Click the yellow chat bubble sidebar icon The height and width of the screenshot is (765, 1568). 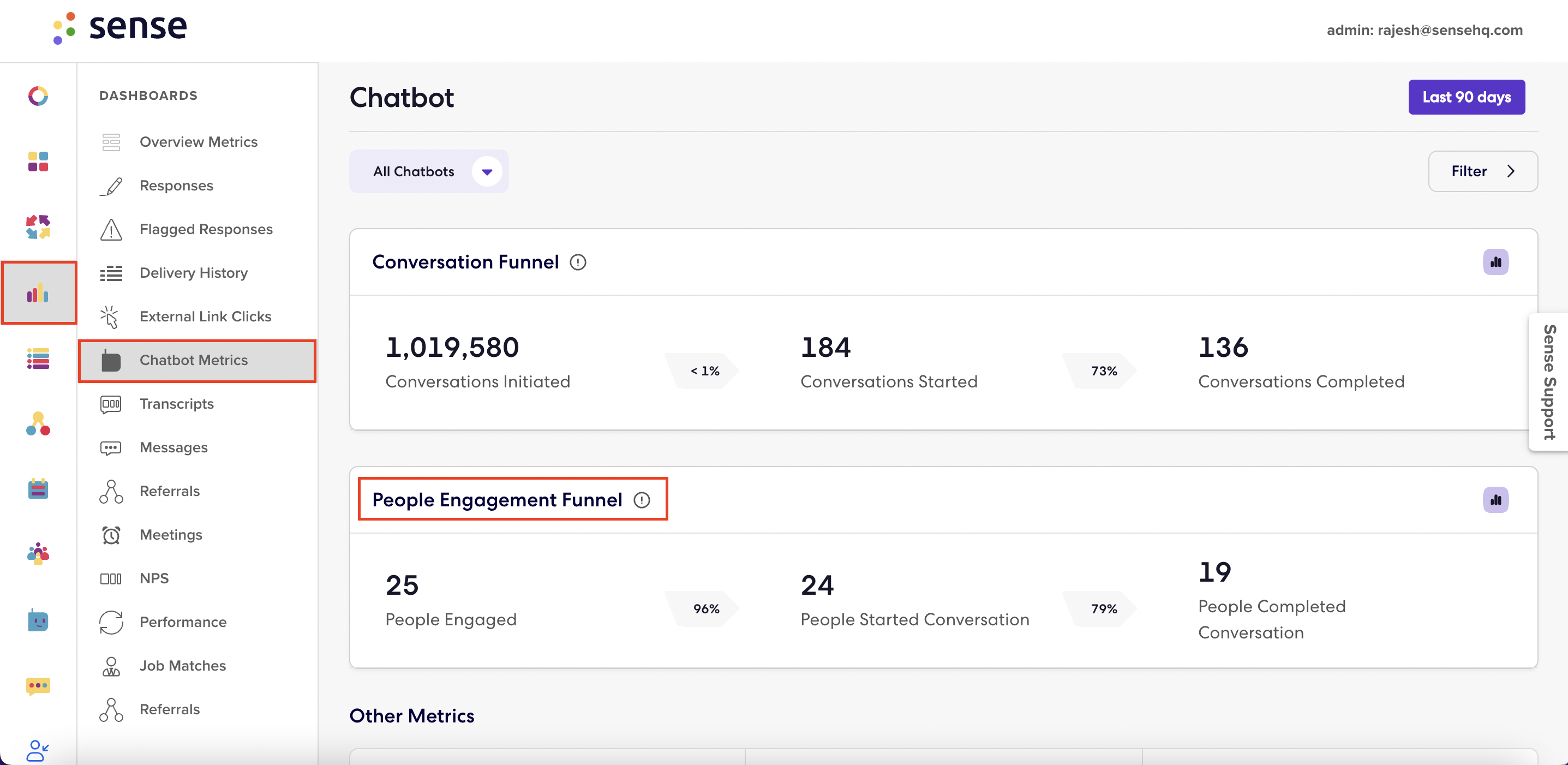(x=38, y=686)
